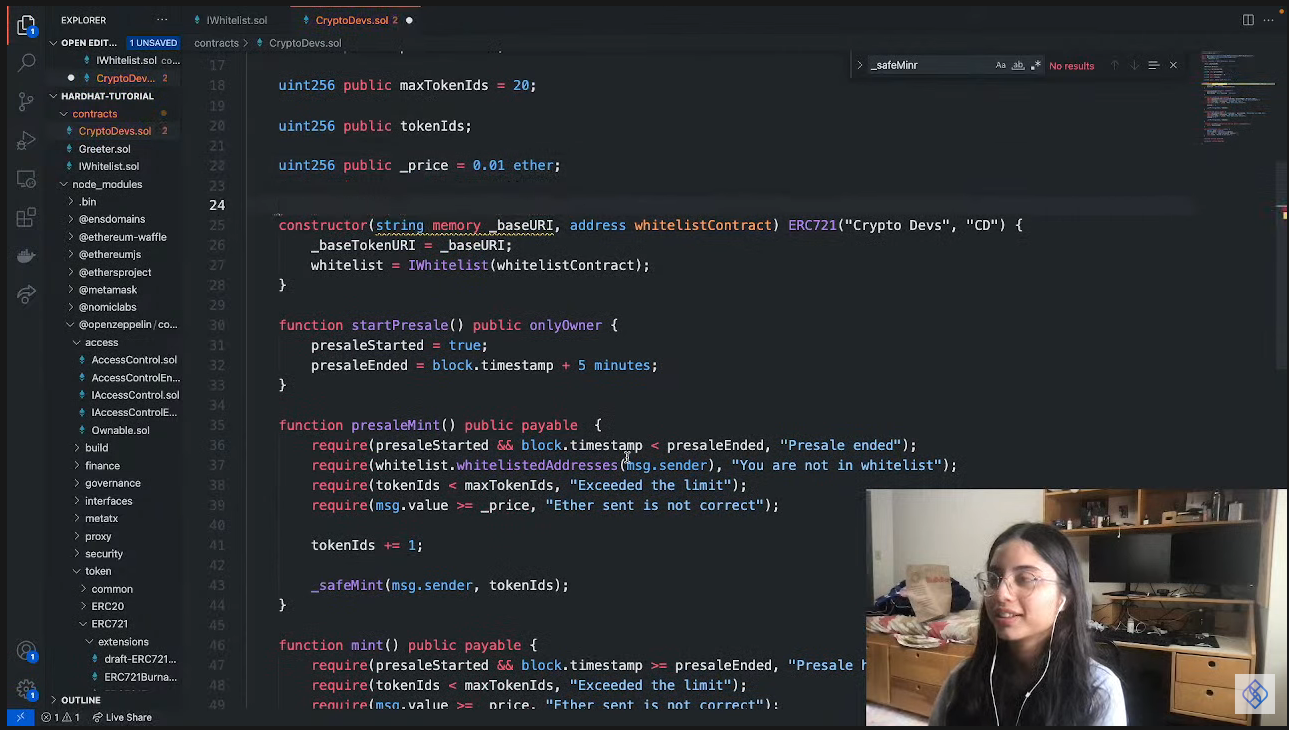Click the 'No results' text in find widget
Viewport: 1289px width, 730px height.
[1071, 66]
